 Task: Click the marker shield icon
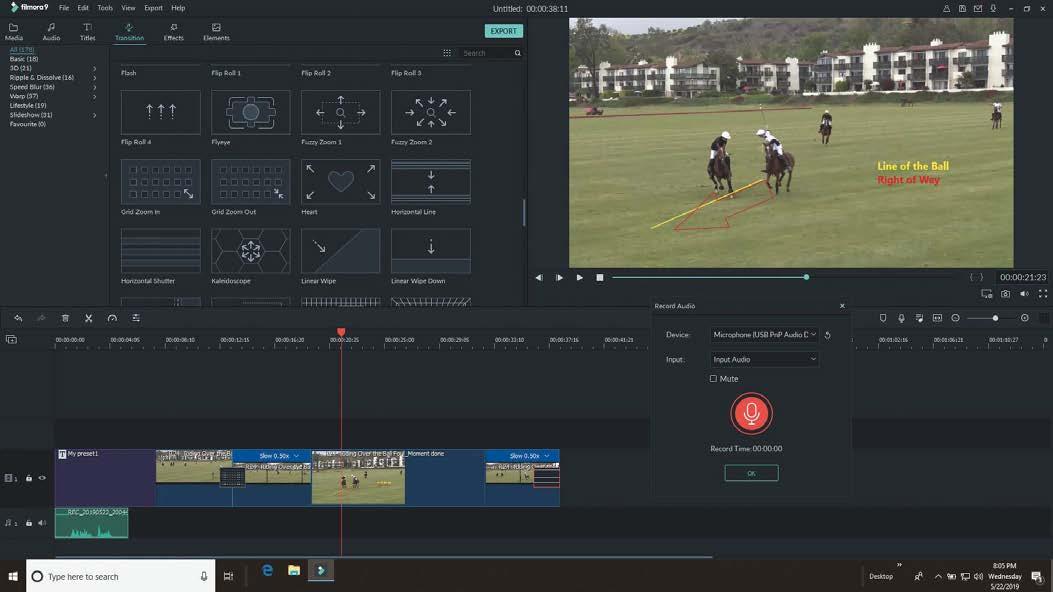coord(883,318)
